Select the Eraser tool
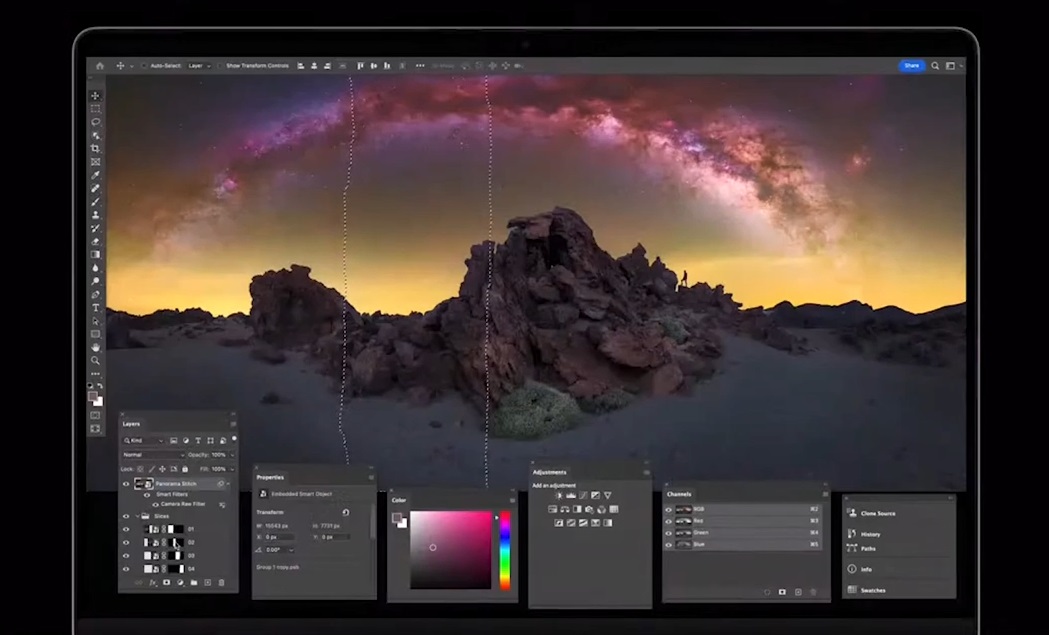 coord(96,242)
